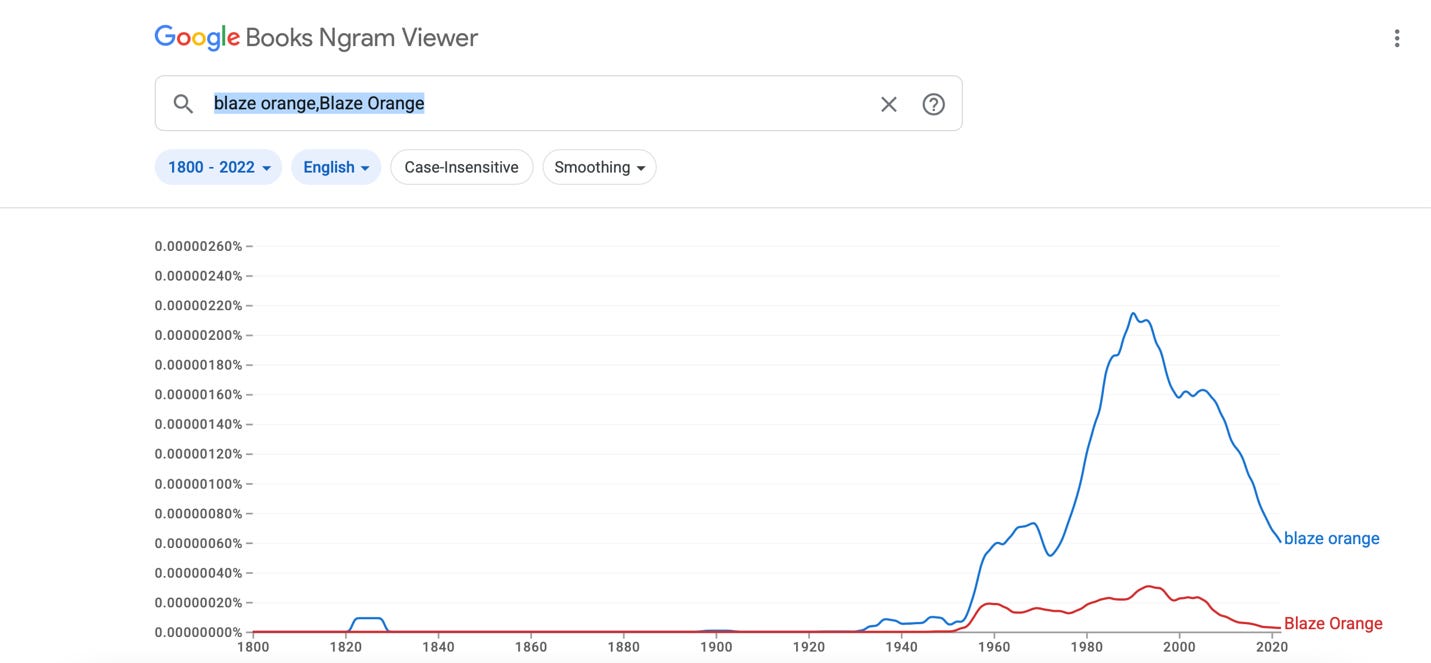Click the 1900 label on the x-axis
1431x663 pixels.
pyautogui.click(x=716, y=647)
